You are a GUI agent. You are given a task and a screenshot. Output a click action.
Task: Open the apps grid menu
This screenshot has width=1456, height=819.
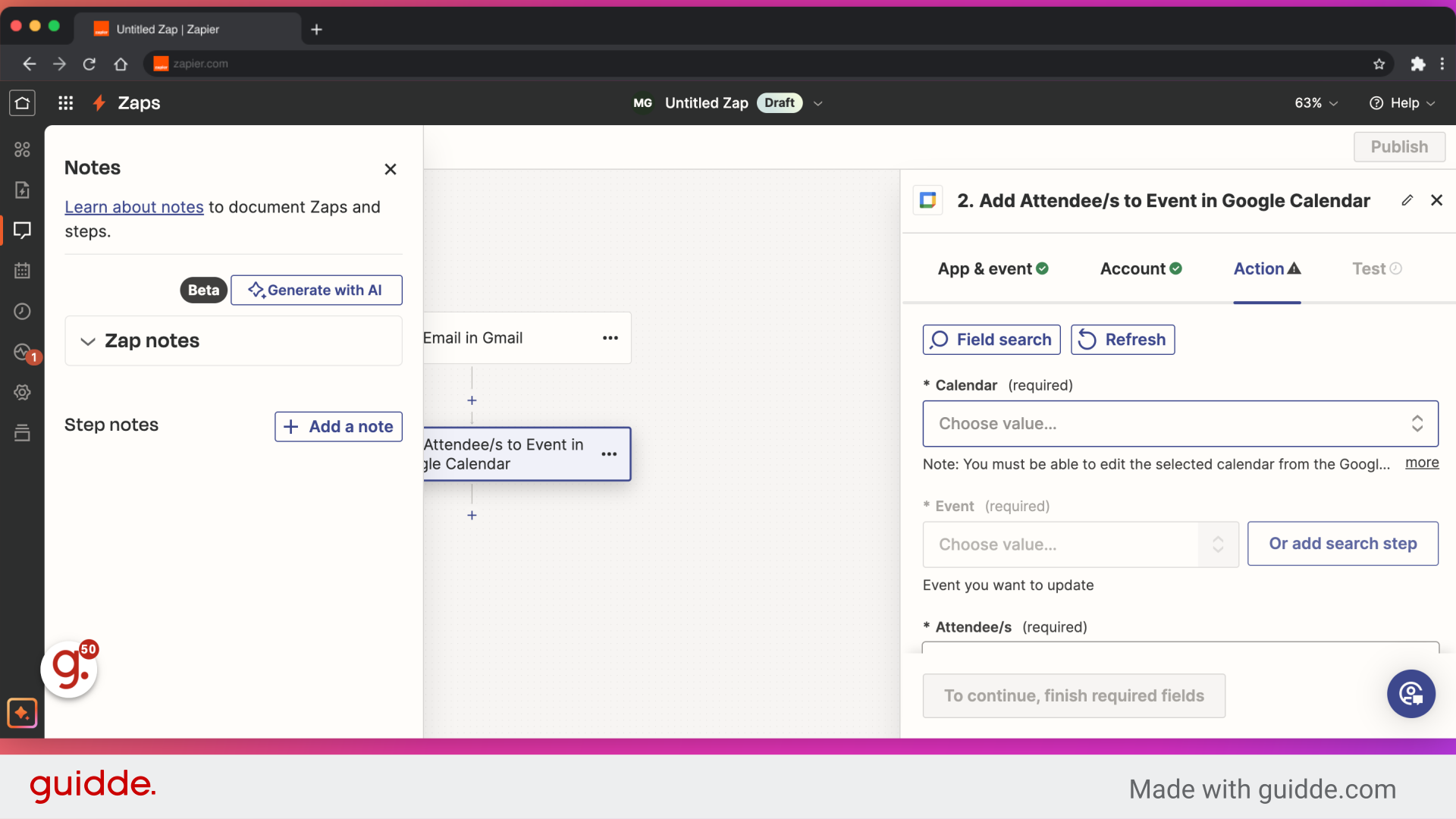tap(66, 102)
